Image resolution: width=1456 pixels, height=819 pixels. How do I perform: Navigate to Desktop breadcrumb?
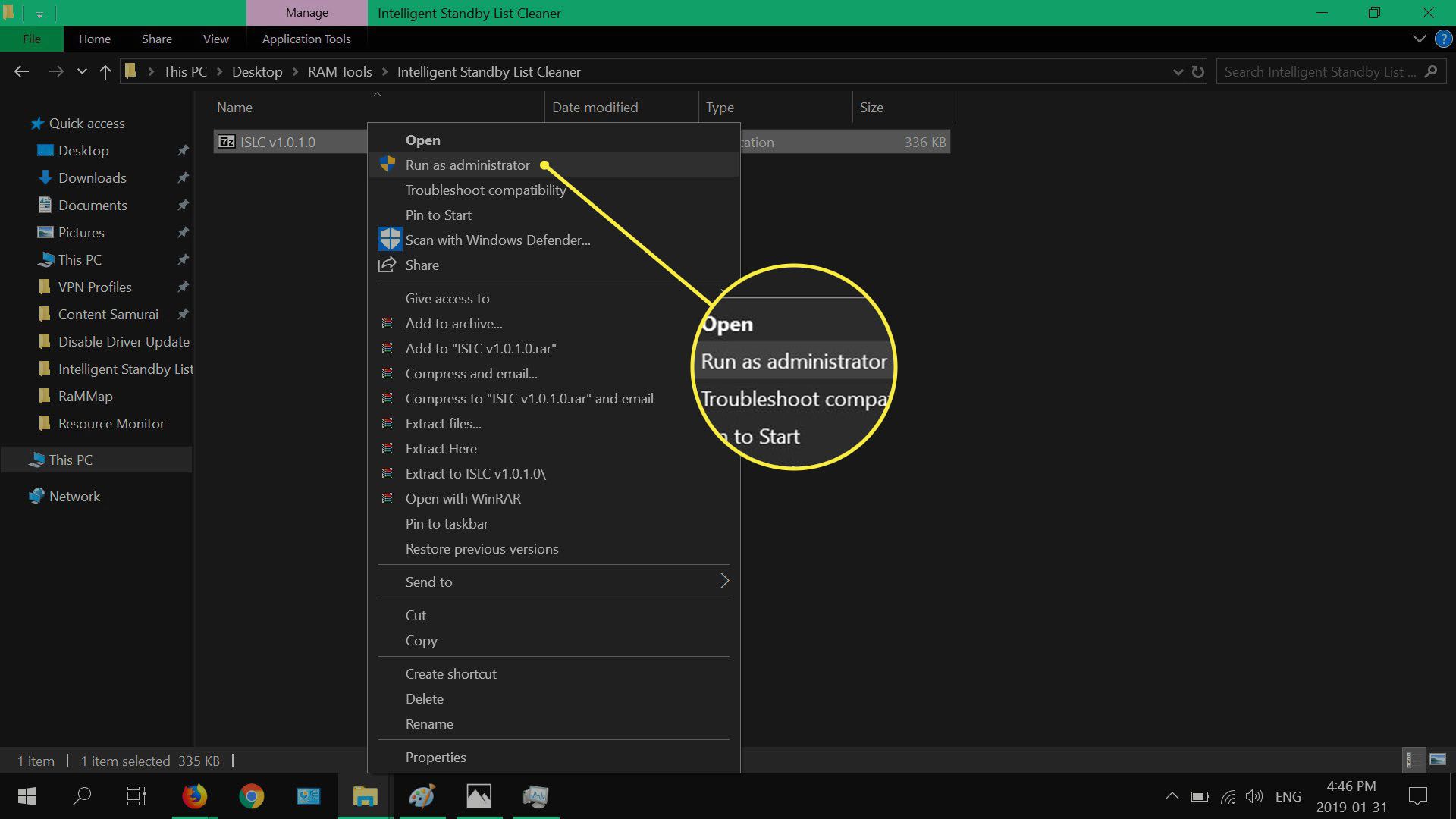click(x=257, y=71)
